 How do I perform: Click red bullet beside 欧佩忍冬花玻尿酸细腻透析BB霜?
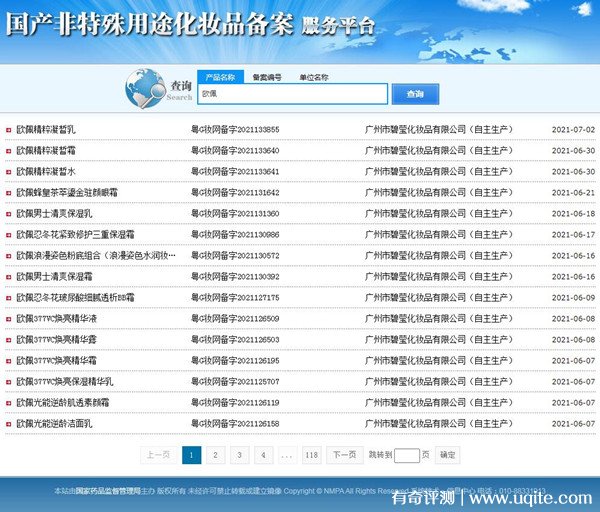(9, 298)
